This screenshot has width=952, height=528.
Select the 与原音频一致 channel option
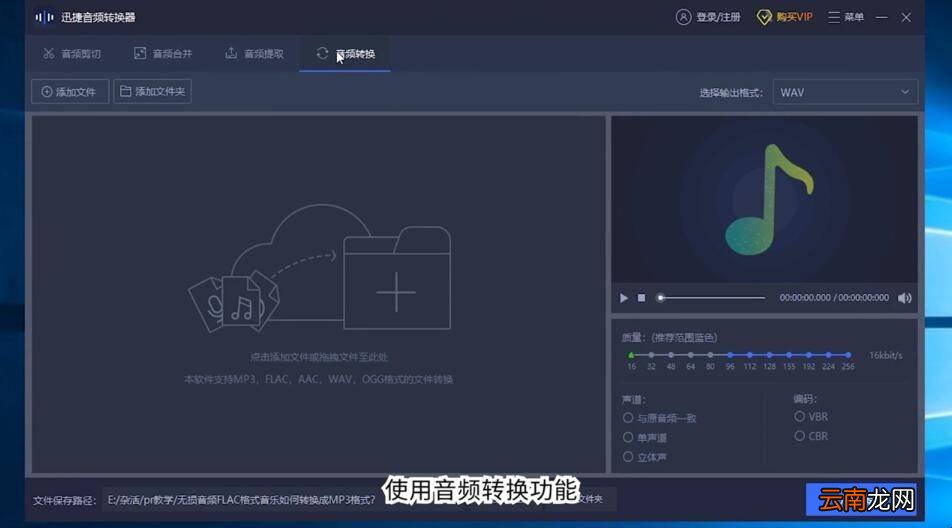pos(659,418)
